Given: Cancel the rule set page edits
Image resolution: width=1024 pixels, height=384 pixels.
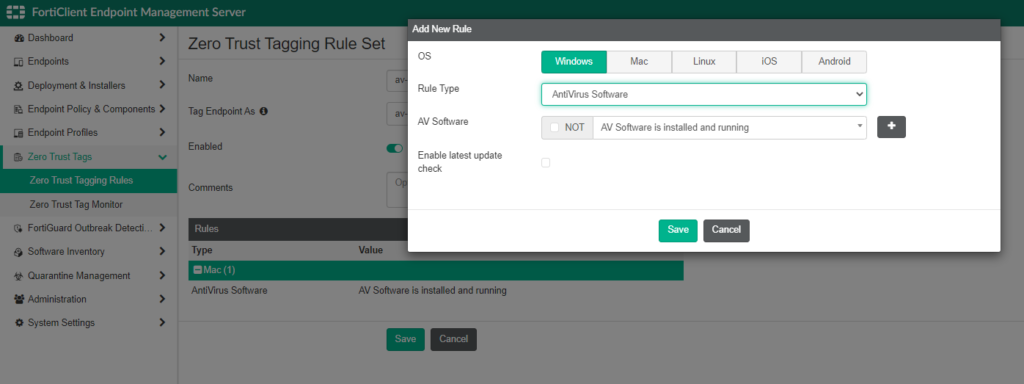Looking at the screenshot, I should pyautogui.click(x=453, y=339).
